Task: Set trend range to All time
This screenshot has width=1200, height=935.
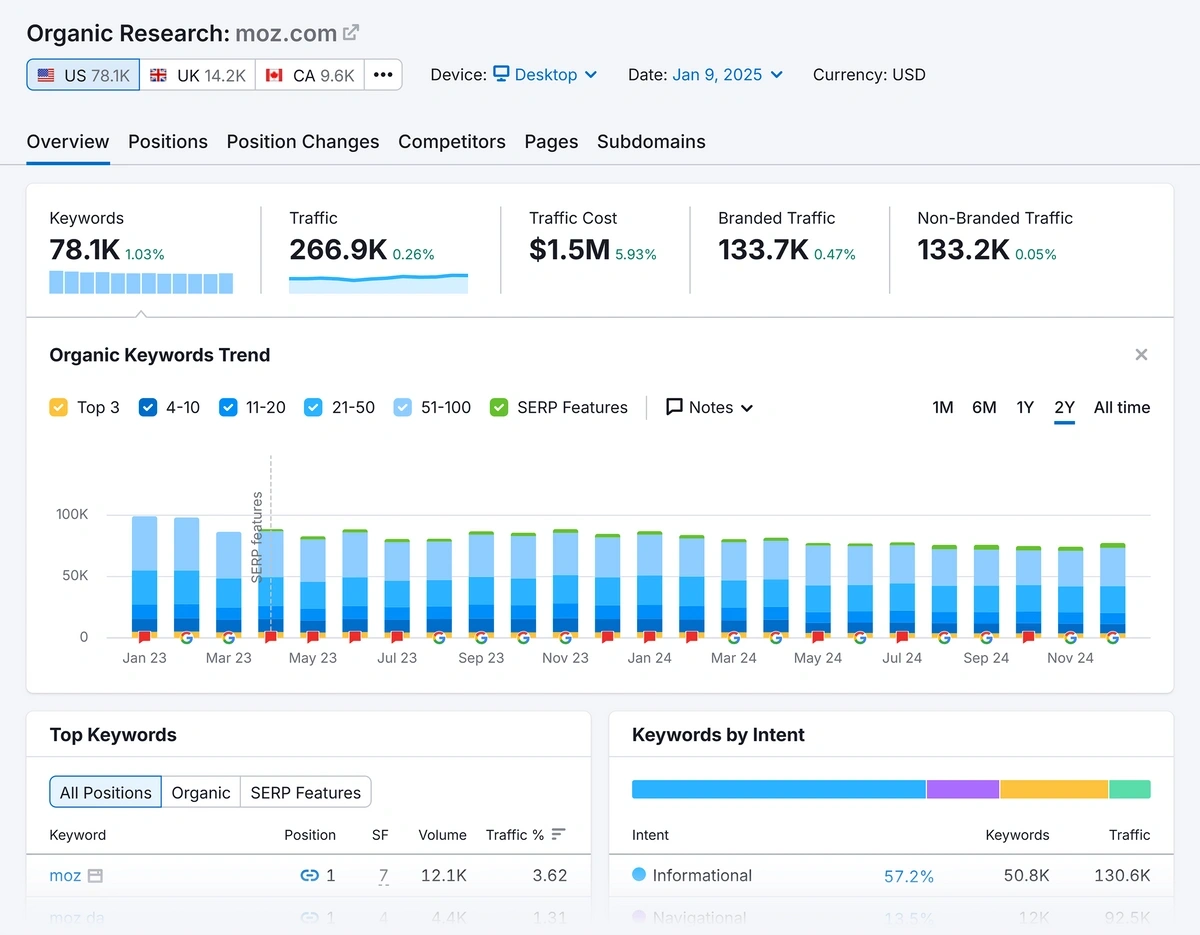Action: click(x=1122, y=407)
